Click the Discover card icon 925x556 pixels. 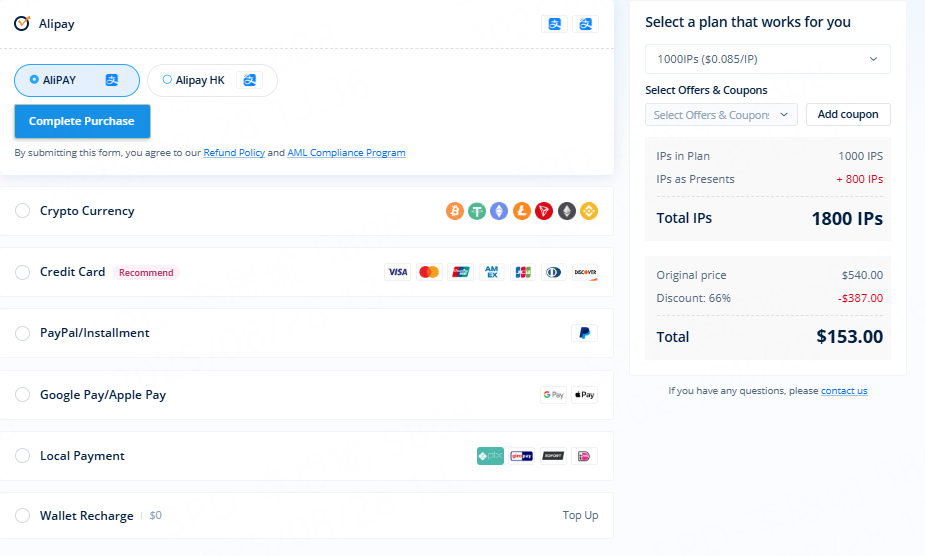click(584, 272)
